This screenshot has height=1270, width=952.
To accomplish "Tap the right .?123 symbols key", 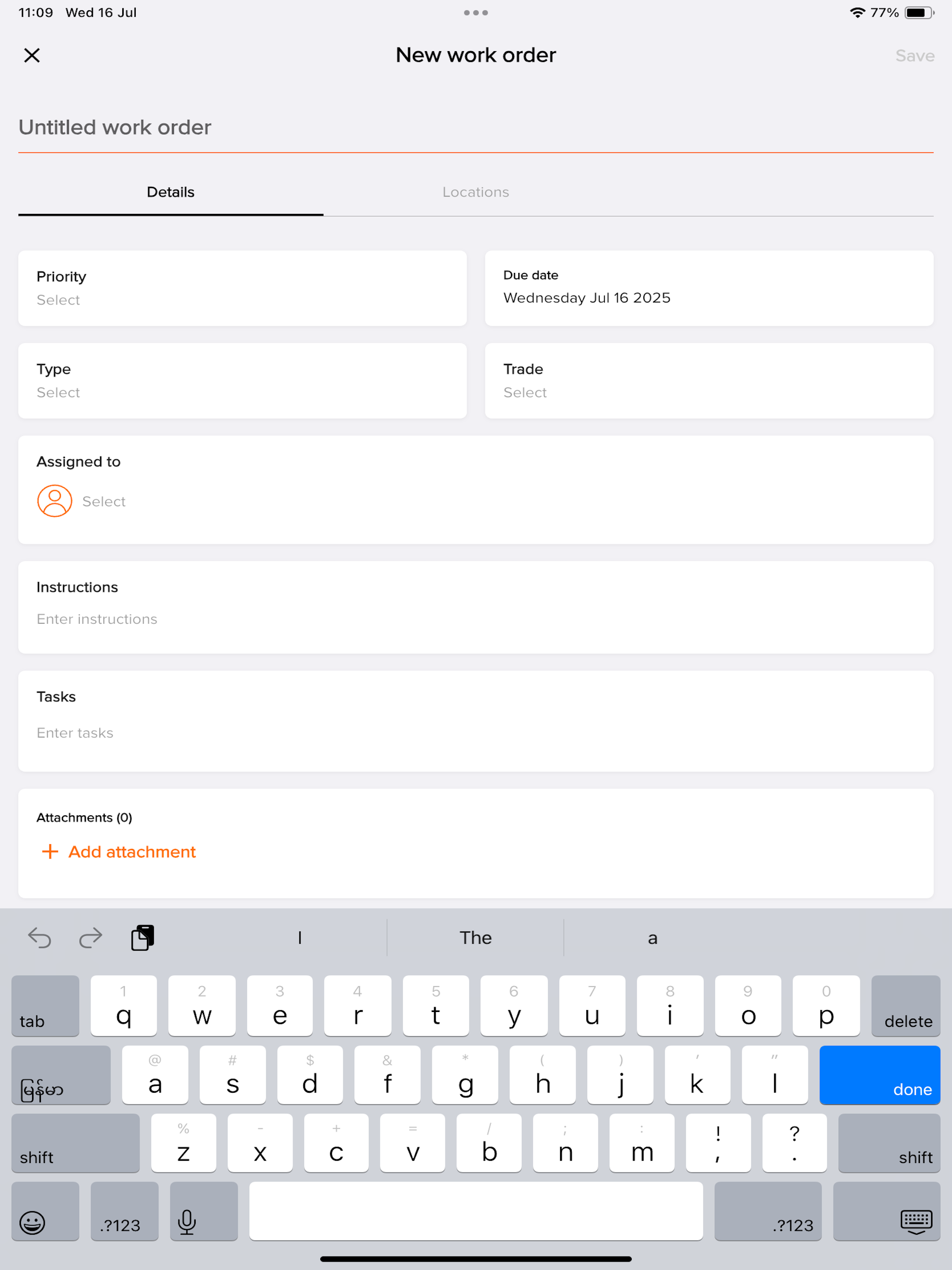I will click(767, 1211).
